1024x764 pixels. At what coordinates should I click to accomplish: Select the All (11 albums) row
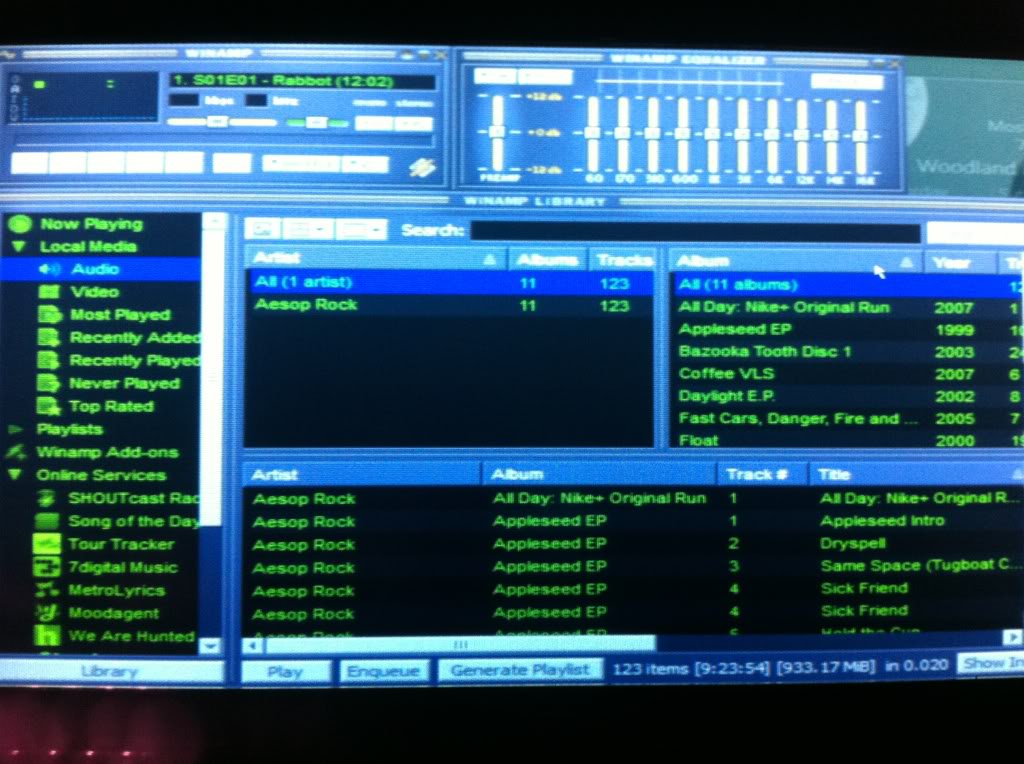coord(848,285)
